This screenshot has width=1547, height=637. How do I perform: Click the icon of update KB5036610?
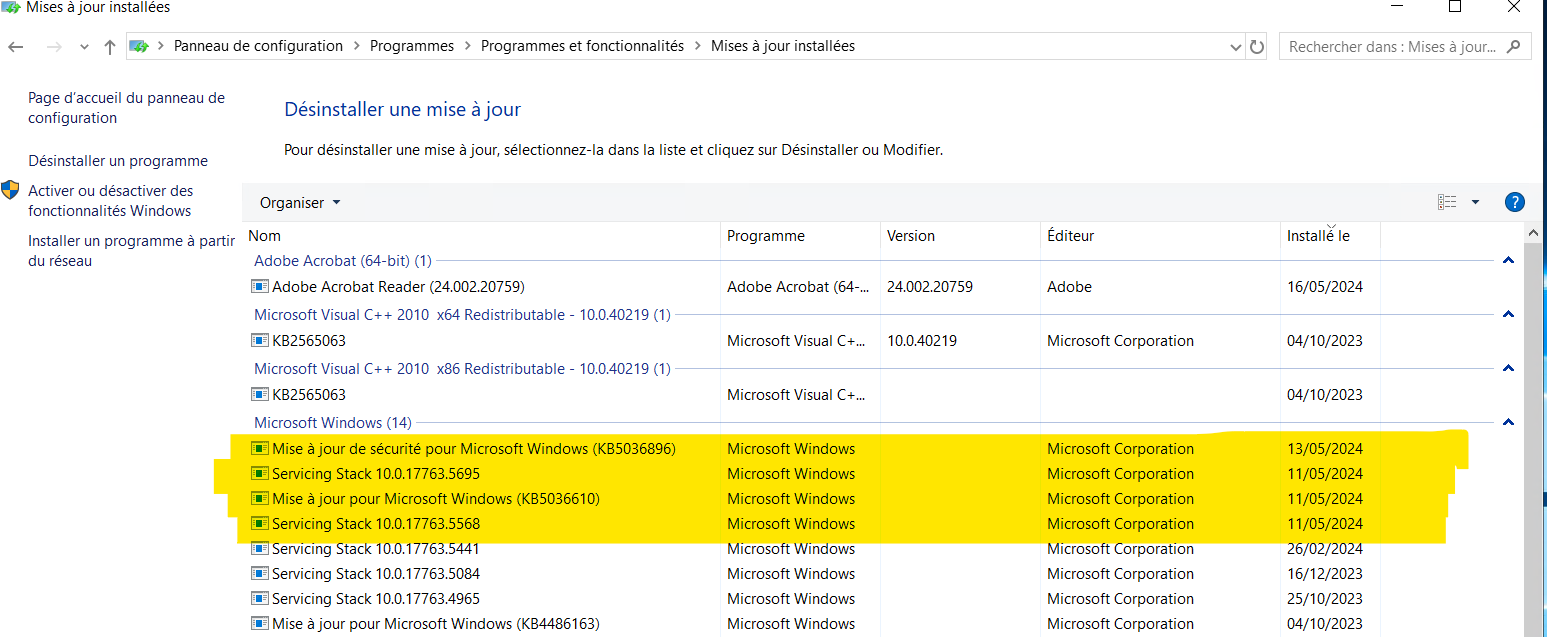[x=260, y=499]
